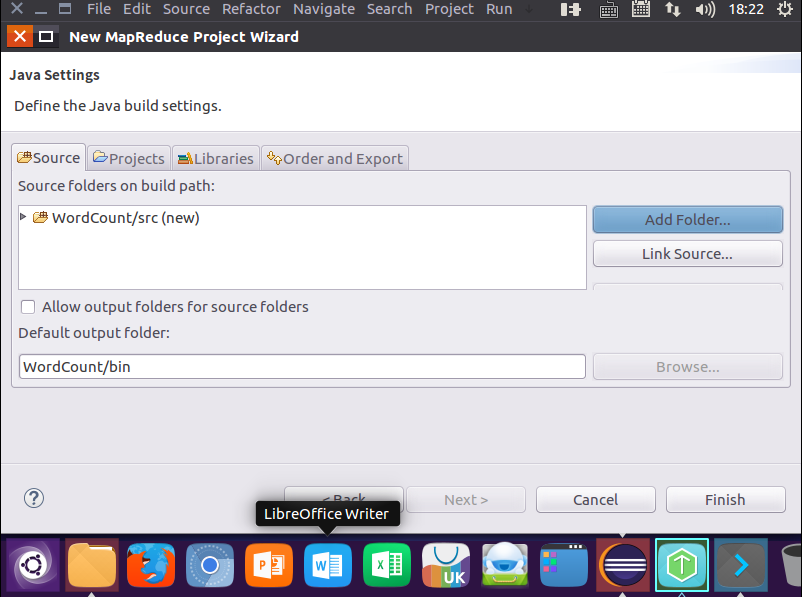The height and width of the screenshot is (597, 802).
Task: Expand the WordCount/src tree node
Action: pyautogui.click(x=22, y=217)
